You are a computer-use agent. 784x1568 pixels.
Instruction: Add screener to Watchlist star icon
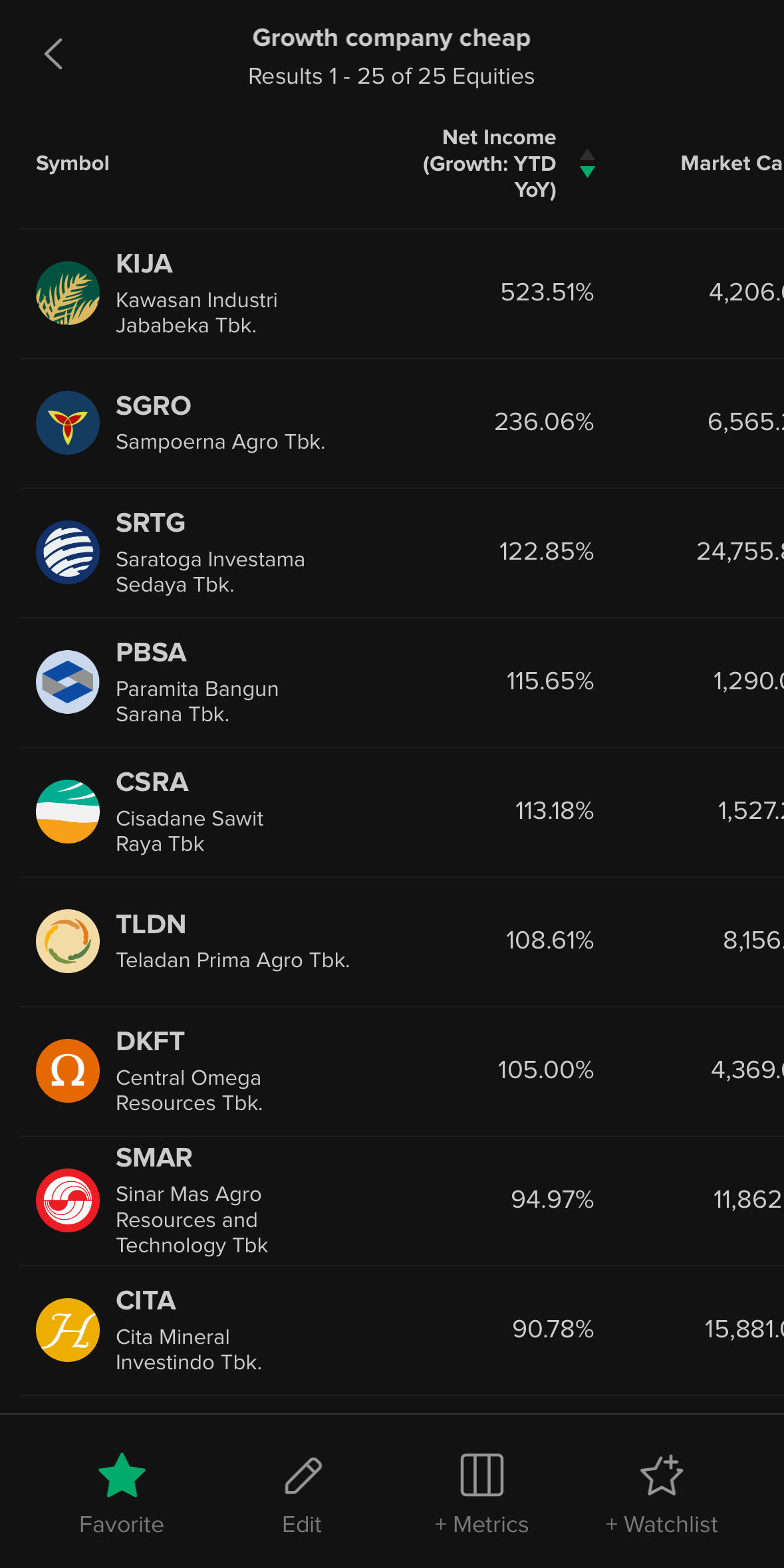coord(662,1475)
